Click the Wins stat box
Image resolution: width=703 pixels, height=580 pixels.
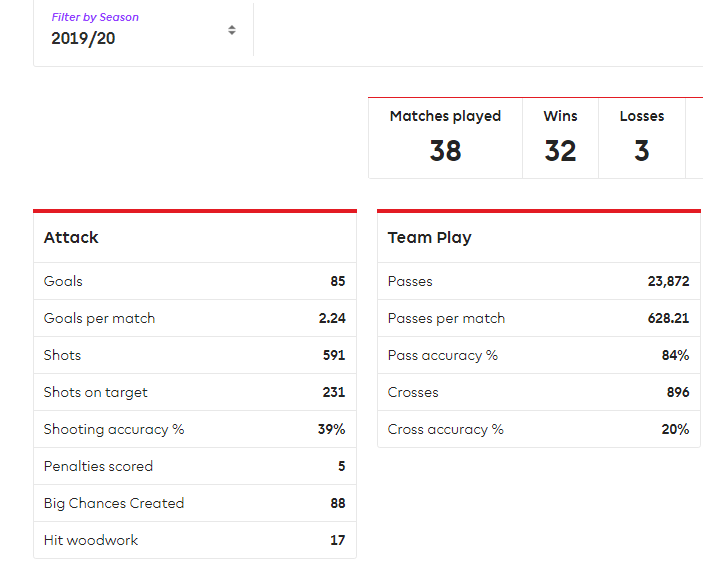560,138
